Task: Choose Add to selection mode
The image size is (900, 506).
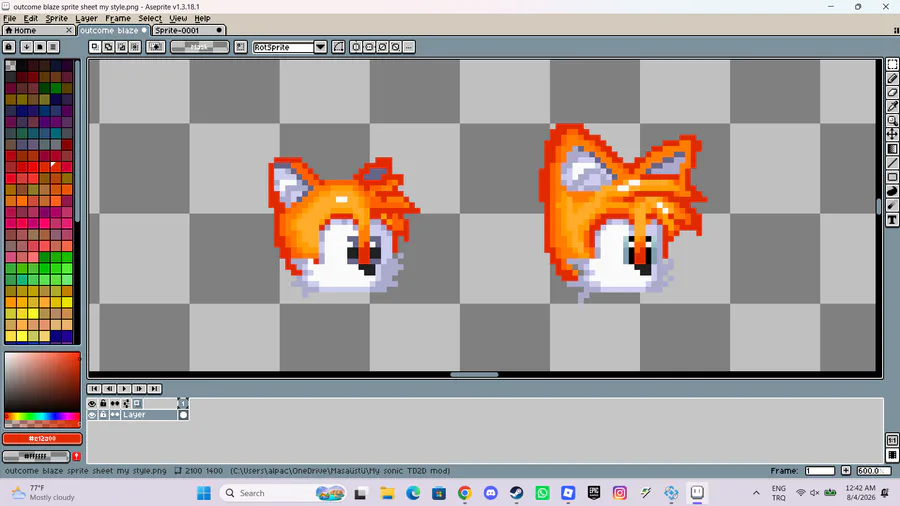Action: point(108,47)
